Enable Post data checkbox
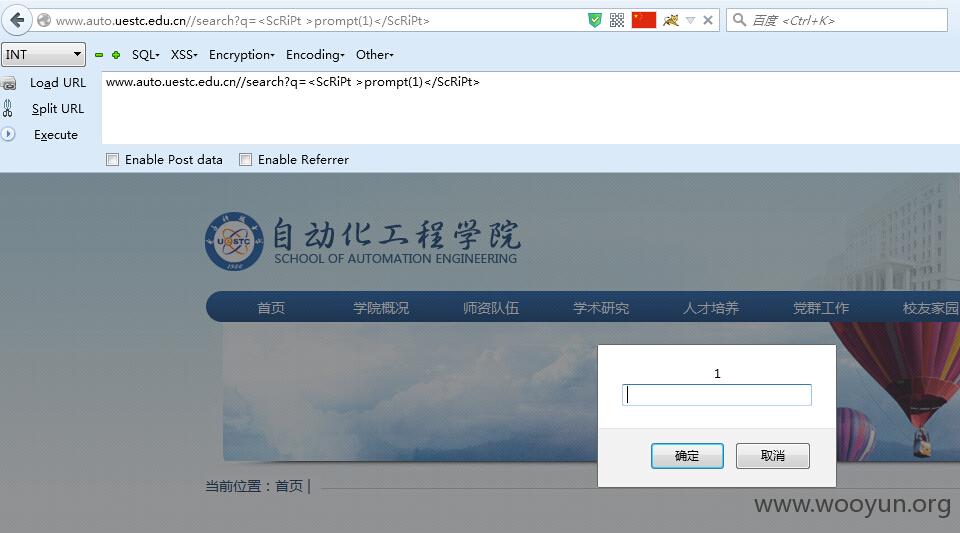 [x=112, y=160]
